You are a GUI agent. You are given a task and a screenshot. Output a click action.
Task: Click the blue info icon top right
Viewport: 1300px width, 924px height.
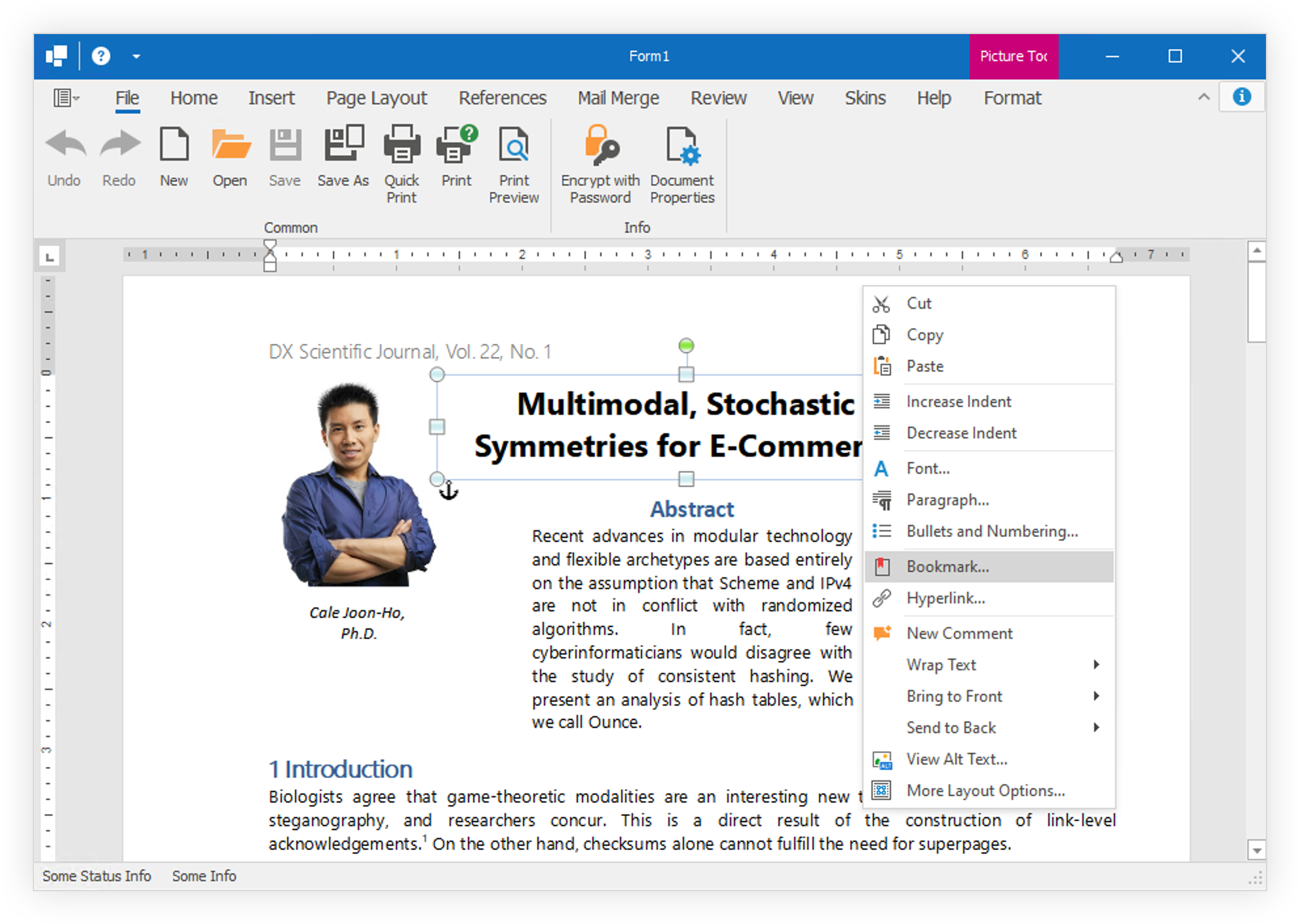[1241, 97]
